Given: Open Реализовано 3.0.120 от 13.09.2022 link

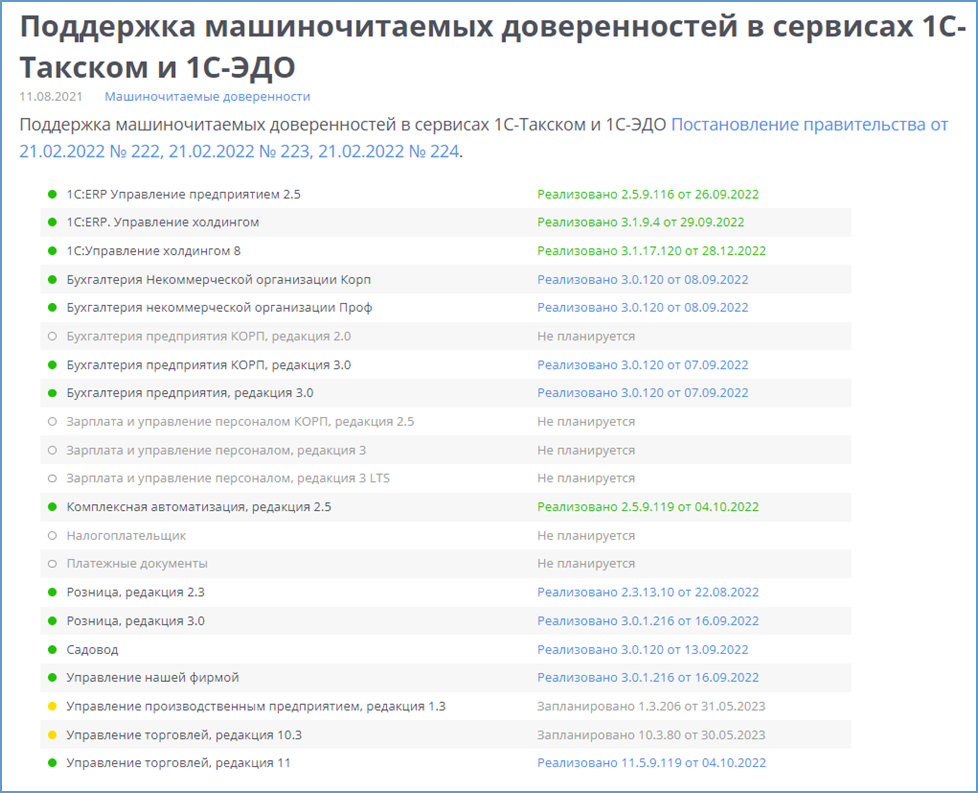Looking at the screenshot, I should pos(642,649).
